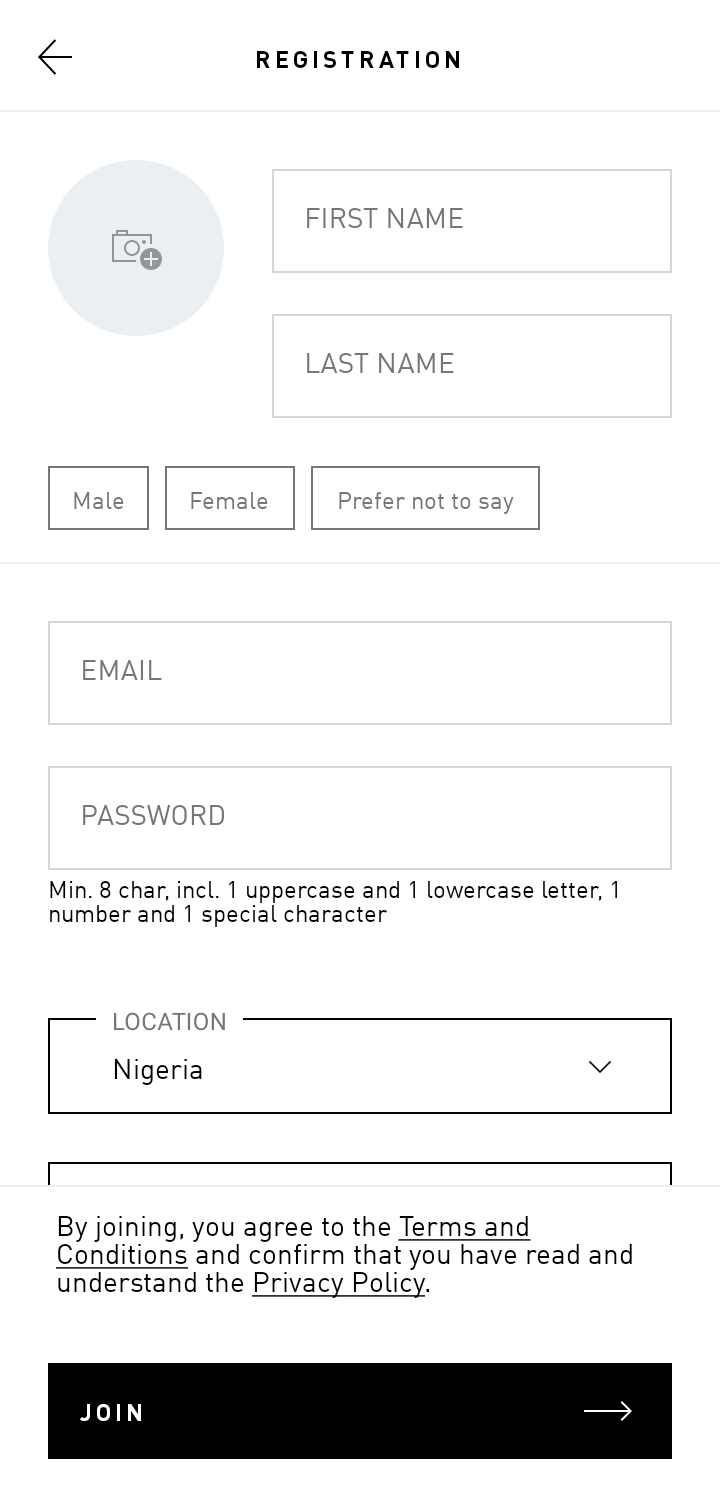Tap the JOIN button
This screenshot has height=1507, width=720.
pos(360,1411)
